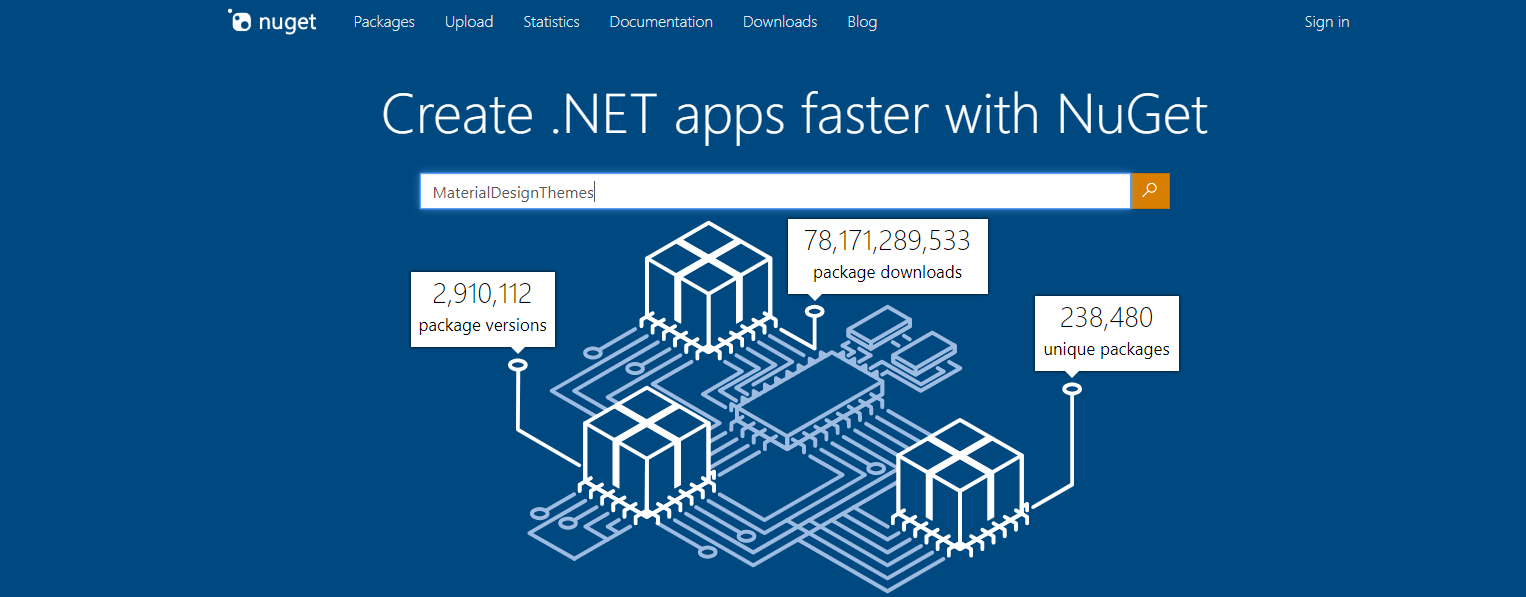The width and height of the screenshot is (1526, 597).
Task: Click the search input containing MaterialDesignThemes
Action: point(774,191)
